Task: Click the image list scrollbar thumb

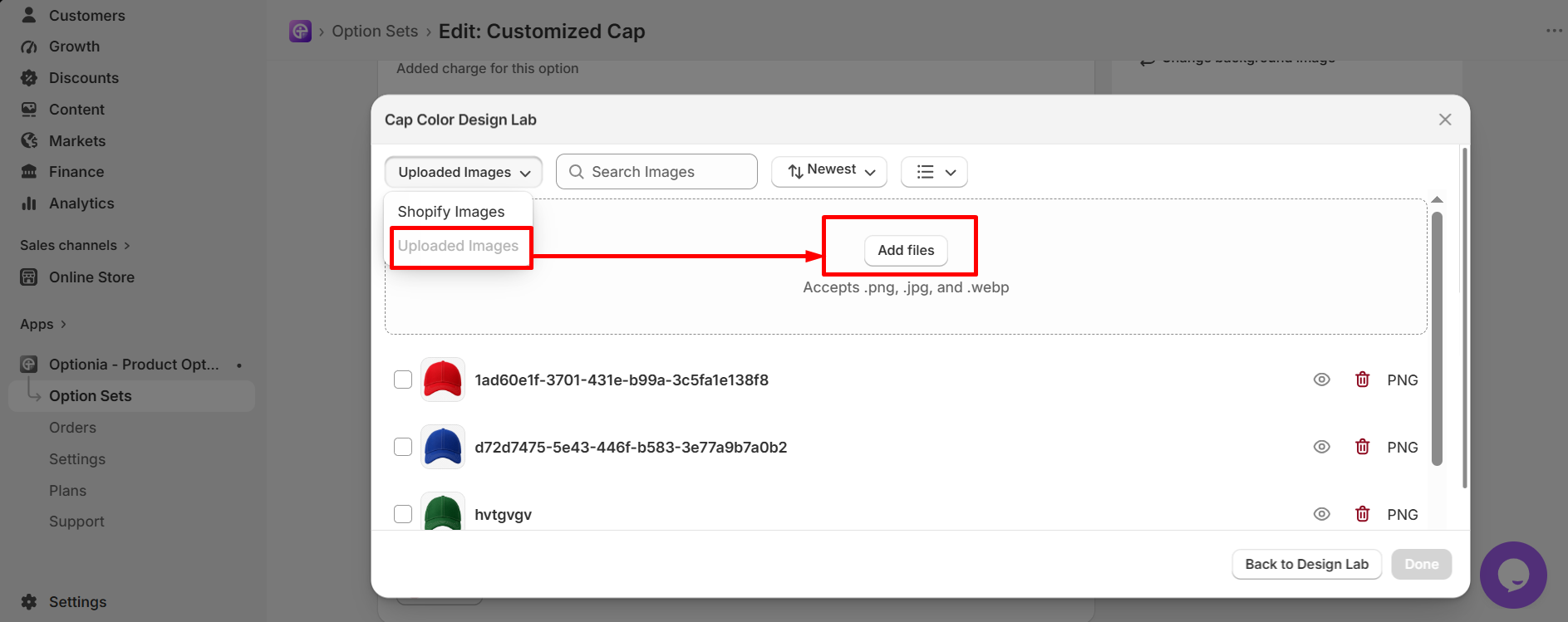Action: (1437, 339)
